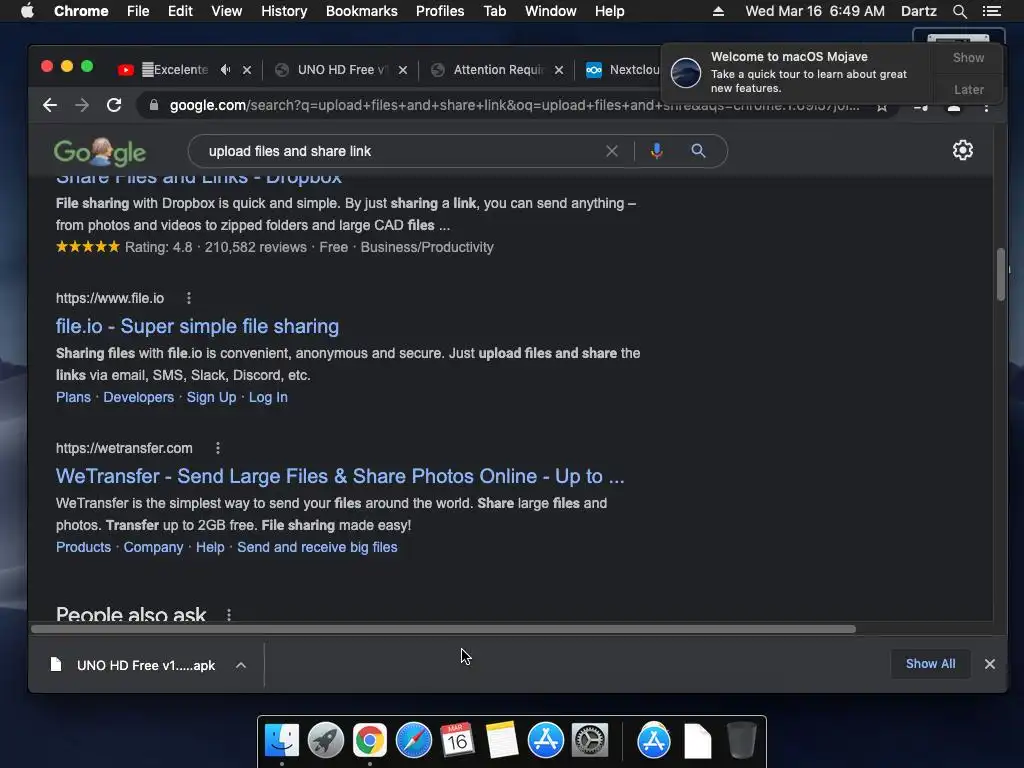Open the Window menu
1024x768 pixels.
(x=551, y=11)
